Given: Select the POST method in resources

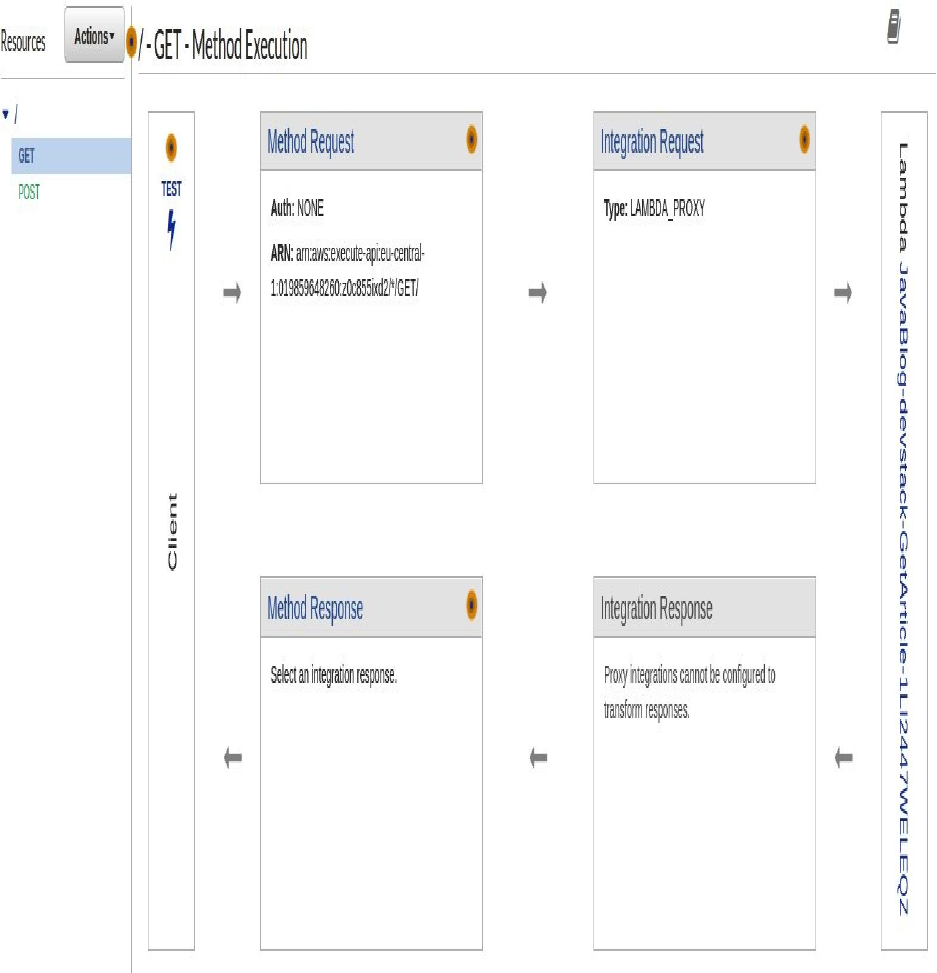Looking at the screenshot, I should [29, 192].
